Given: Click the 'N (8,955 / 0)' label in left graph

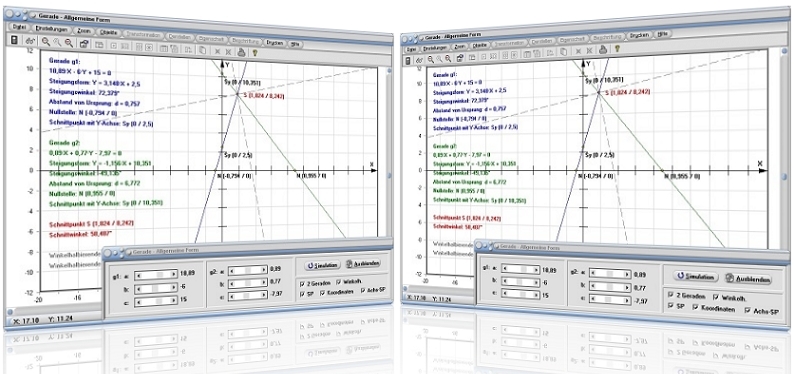Looking at the screenshot, I should [310, 175].
